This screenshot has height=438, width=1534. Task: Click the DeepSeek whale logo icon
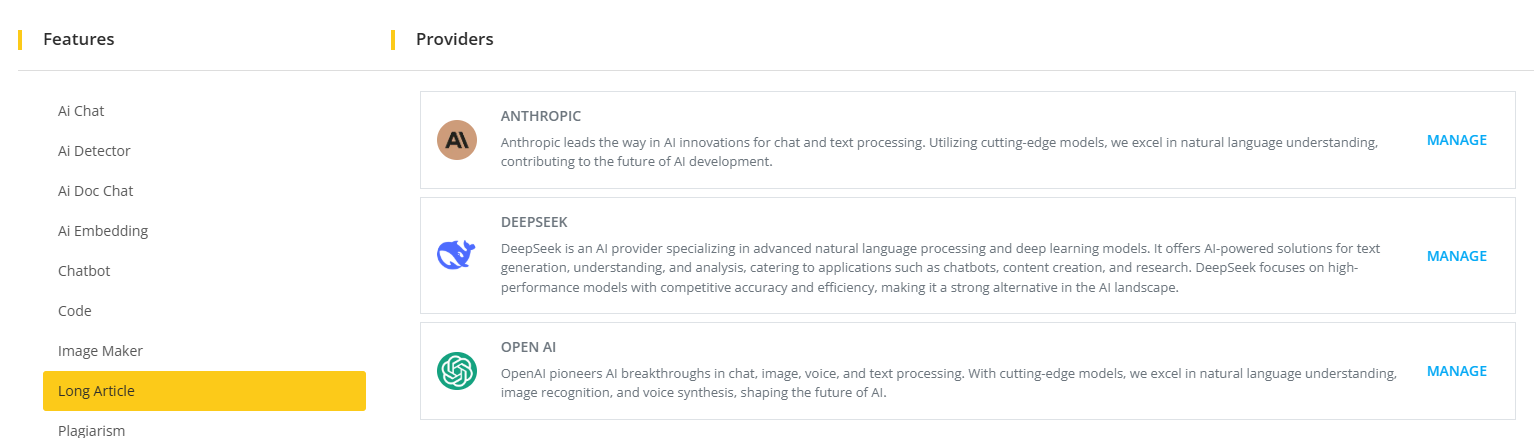click(457, 255)
